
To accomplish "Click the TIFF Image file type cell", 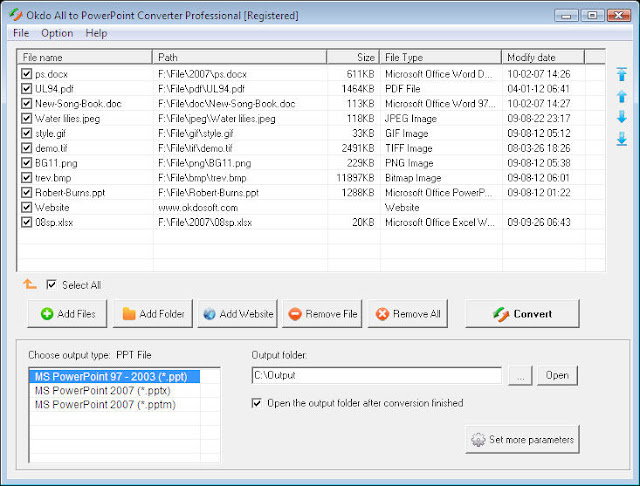I will (x=409, y=148).
